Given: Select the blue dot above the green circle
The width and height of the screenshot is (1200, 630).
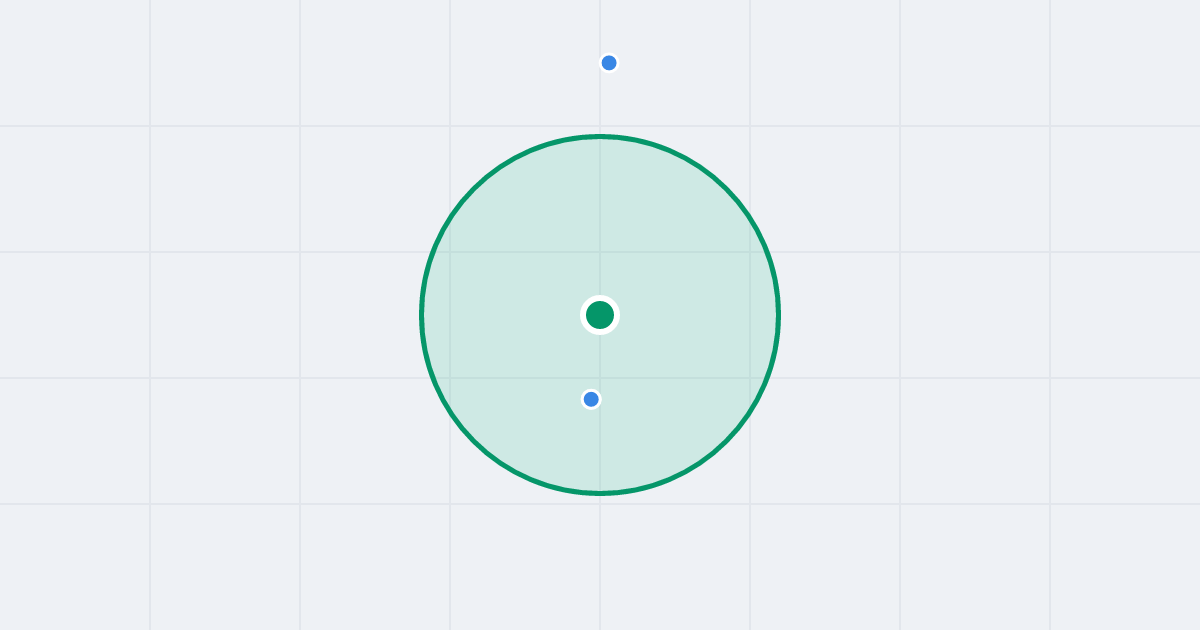Looking at the screenshot, I should [x=609, y=63].
